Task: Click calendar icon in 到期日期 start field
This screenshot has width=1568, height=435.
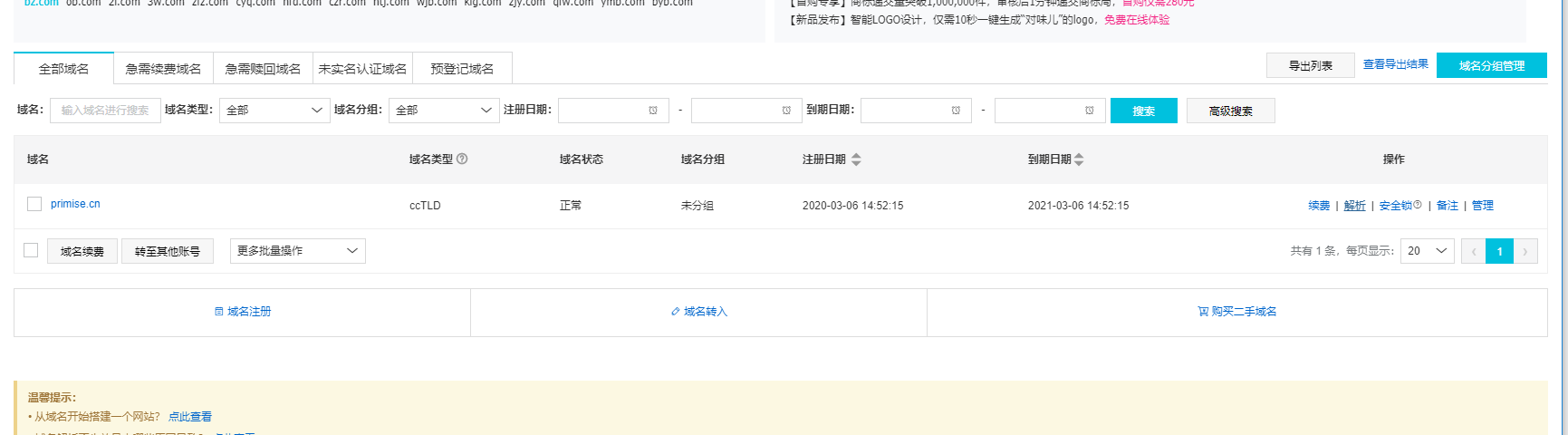Action: tap(955, 111)
